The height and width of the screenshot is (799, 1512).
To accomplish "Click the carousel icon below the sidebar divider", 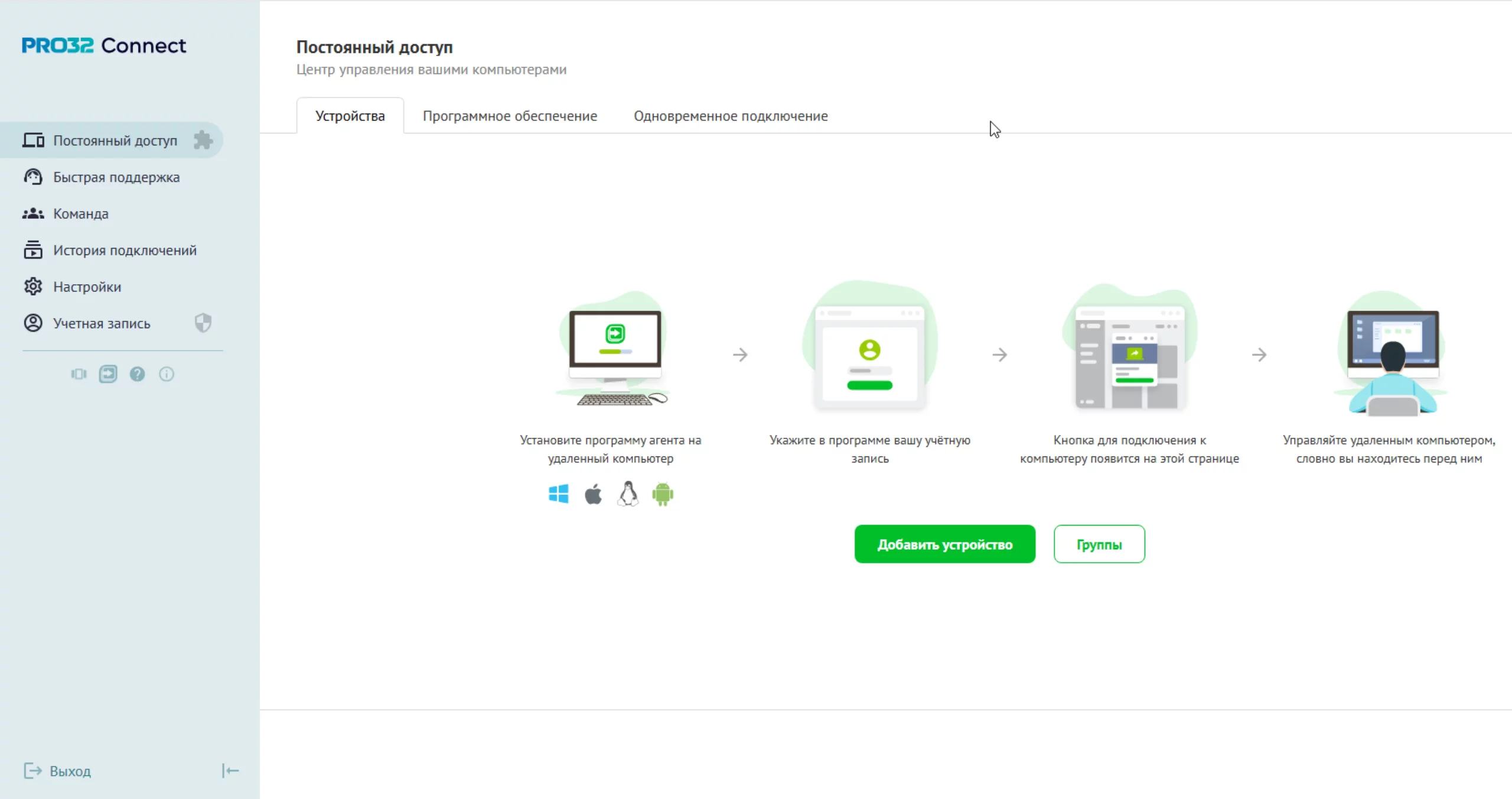I will click(x=79, y=374).
